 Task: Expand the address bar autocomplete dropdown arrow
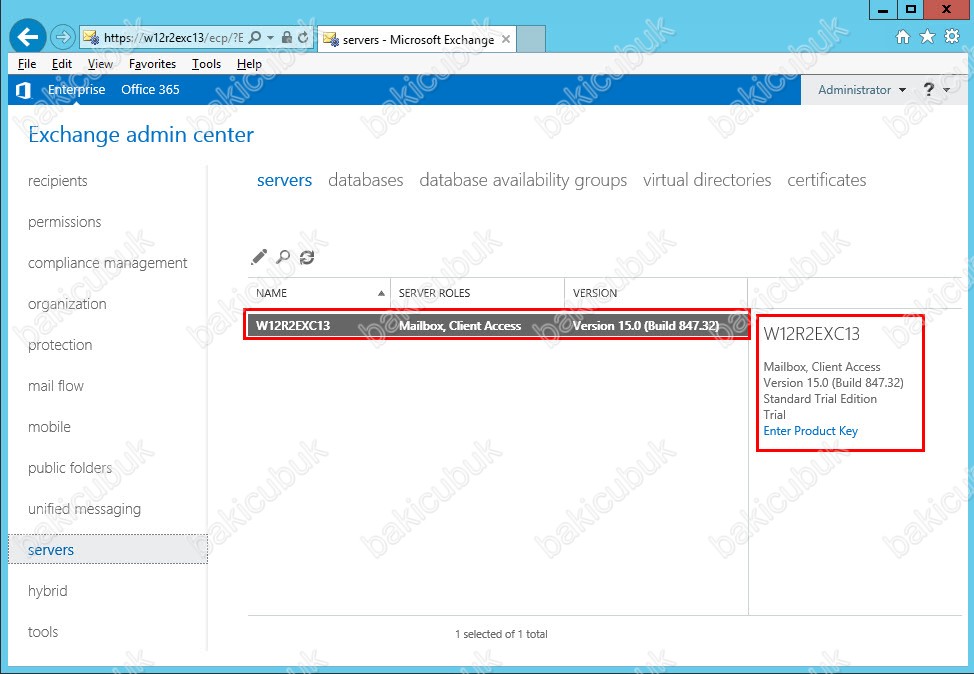click(x=270, y=37)
